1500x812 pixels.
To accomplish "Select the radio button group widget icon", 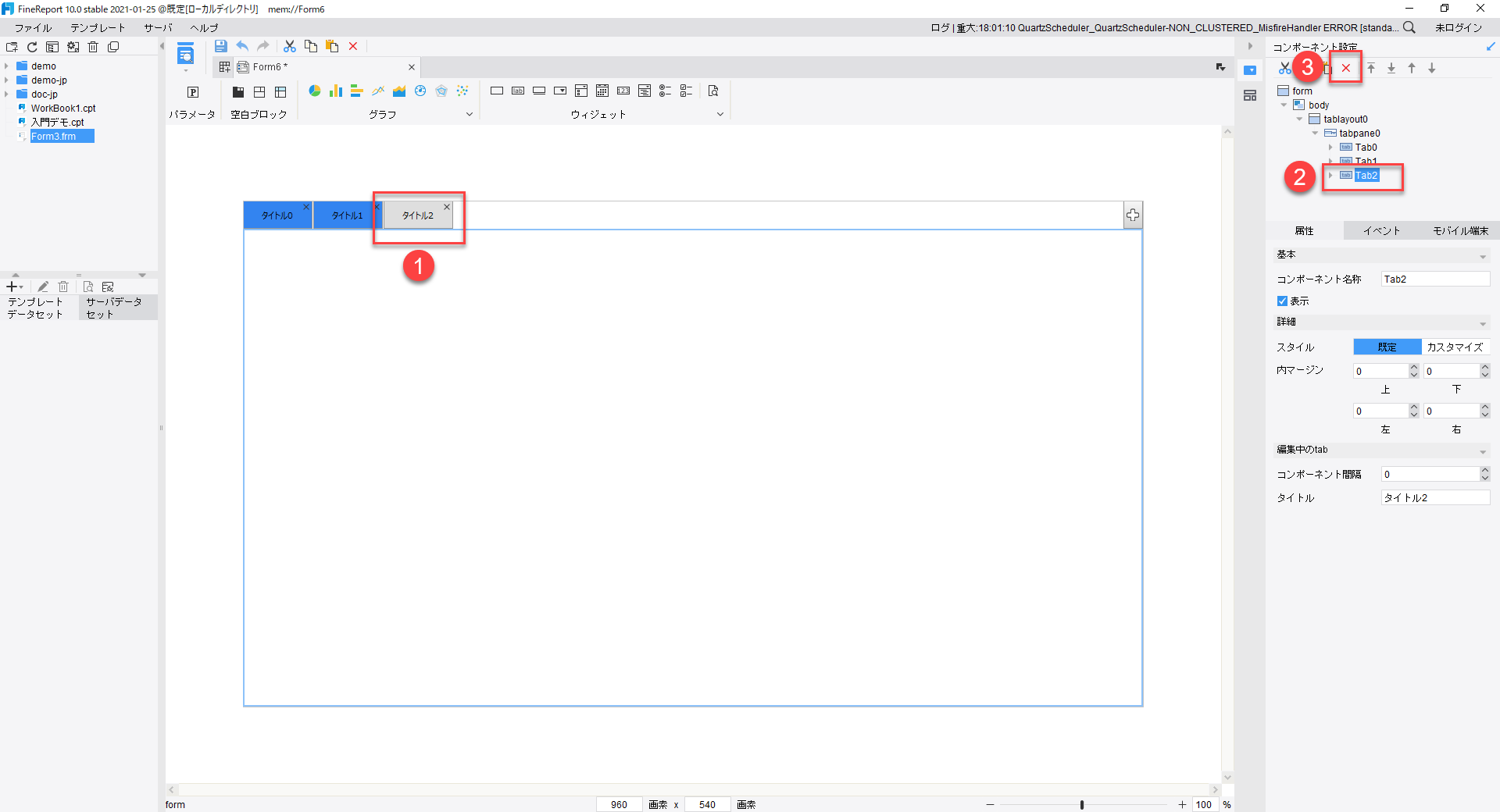I will point(666,91).
